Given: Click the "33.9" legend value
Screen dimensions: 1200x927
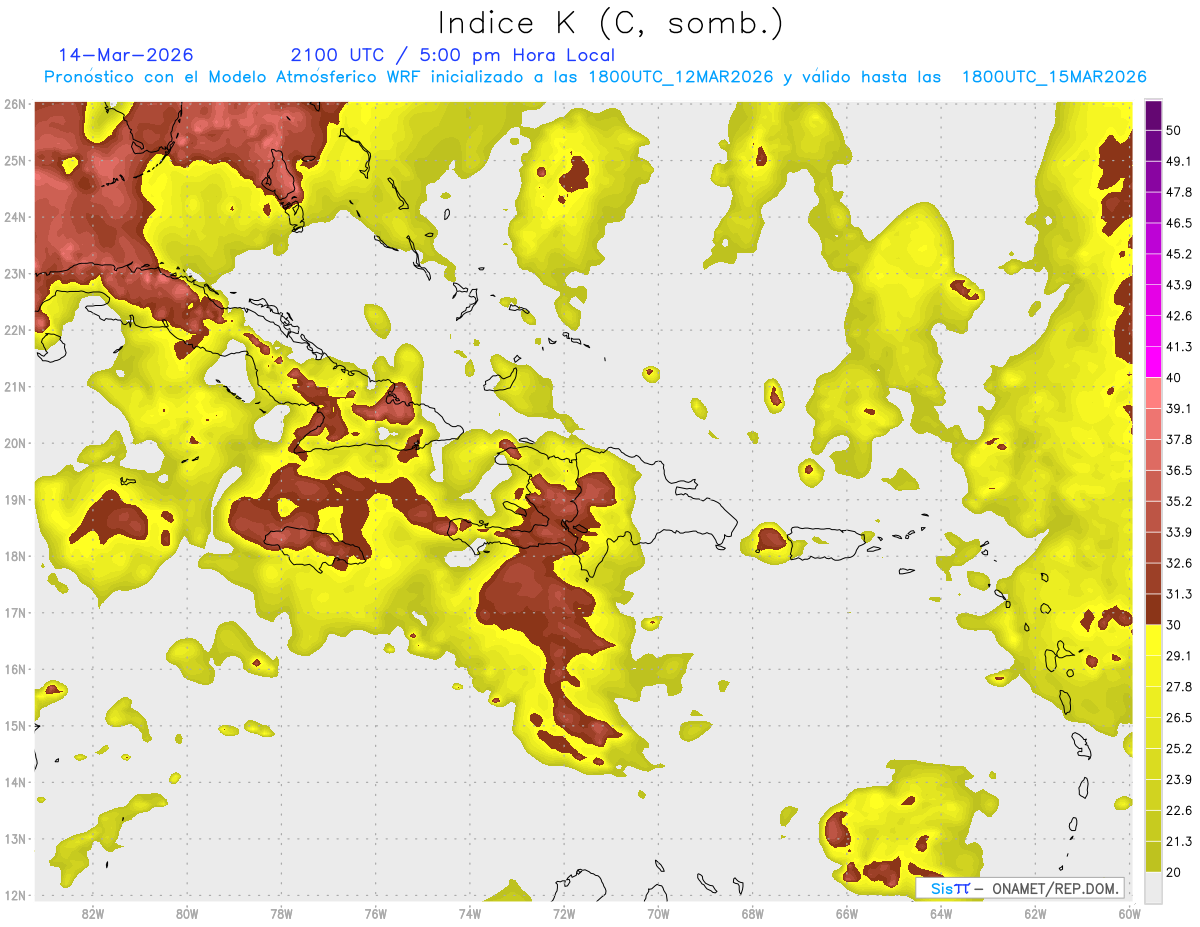Looking at the screenshot, I should 1179,532.
